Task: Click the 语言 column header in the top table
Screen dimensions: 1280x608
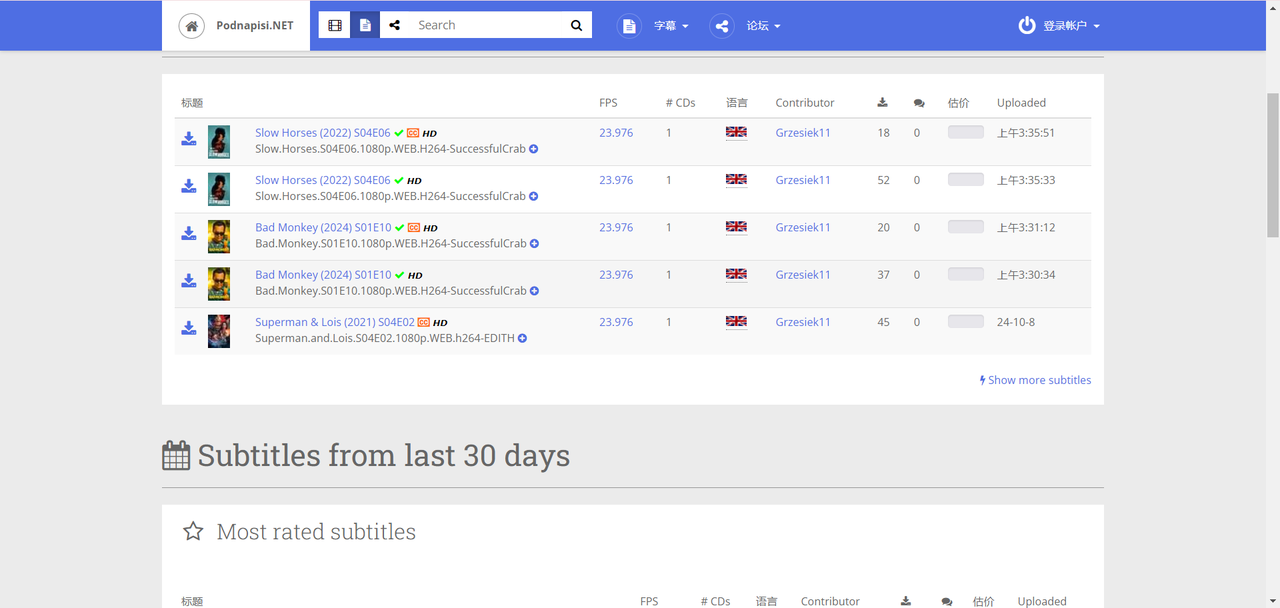Action: point(737,103)
